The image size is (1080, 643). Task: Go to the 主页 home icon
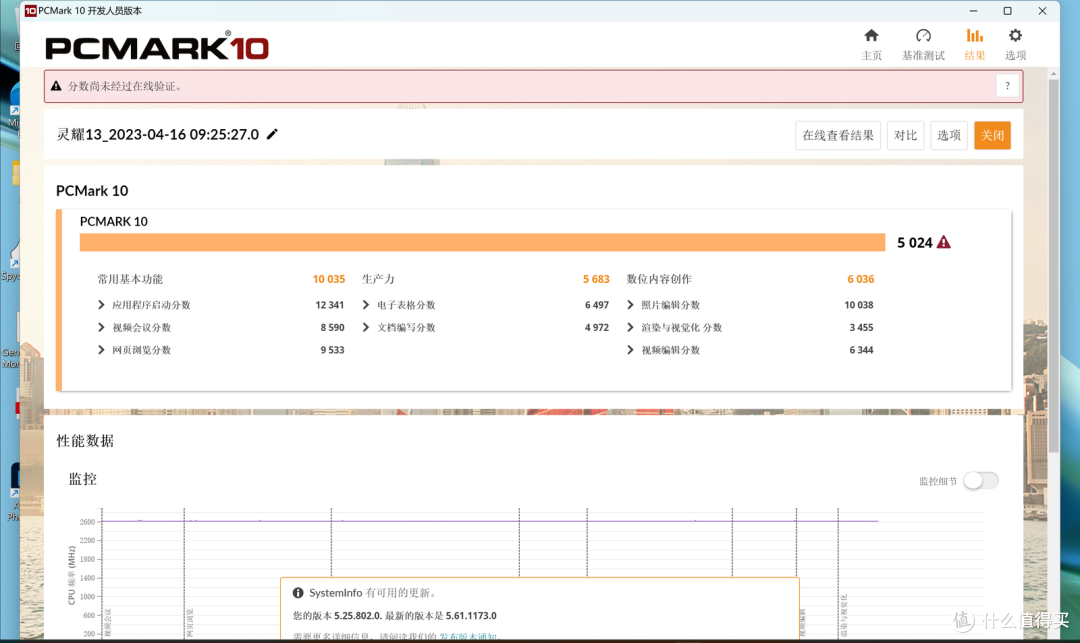coord(871,35)
